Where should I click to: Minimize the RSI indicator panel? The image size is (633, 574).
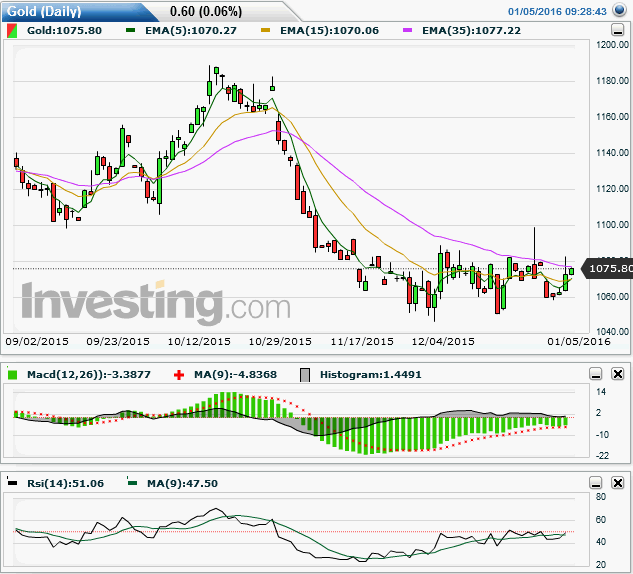click(596, 483)
